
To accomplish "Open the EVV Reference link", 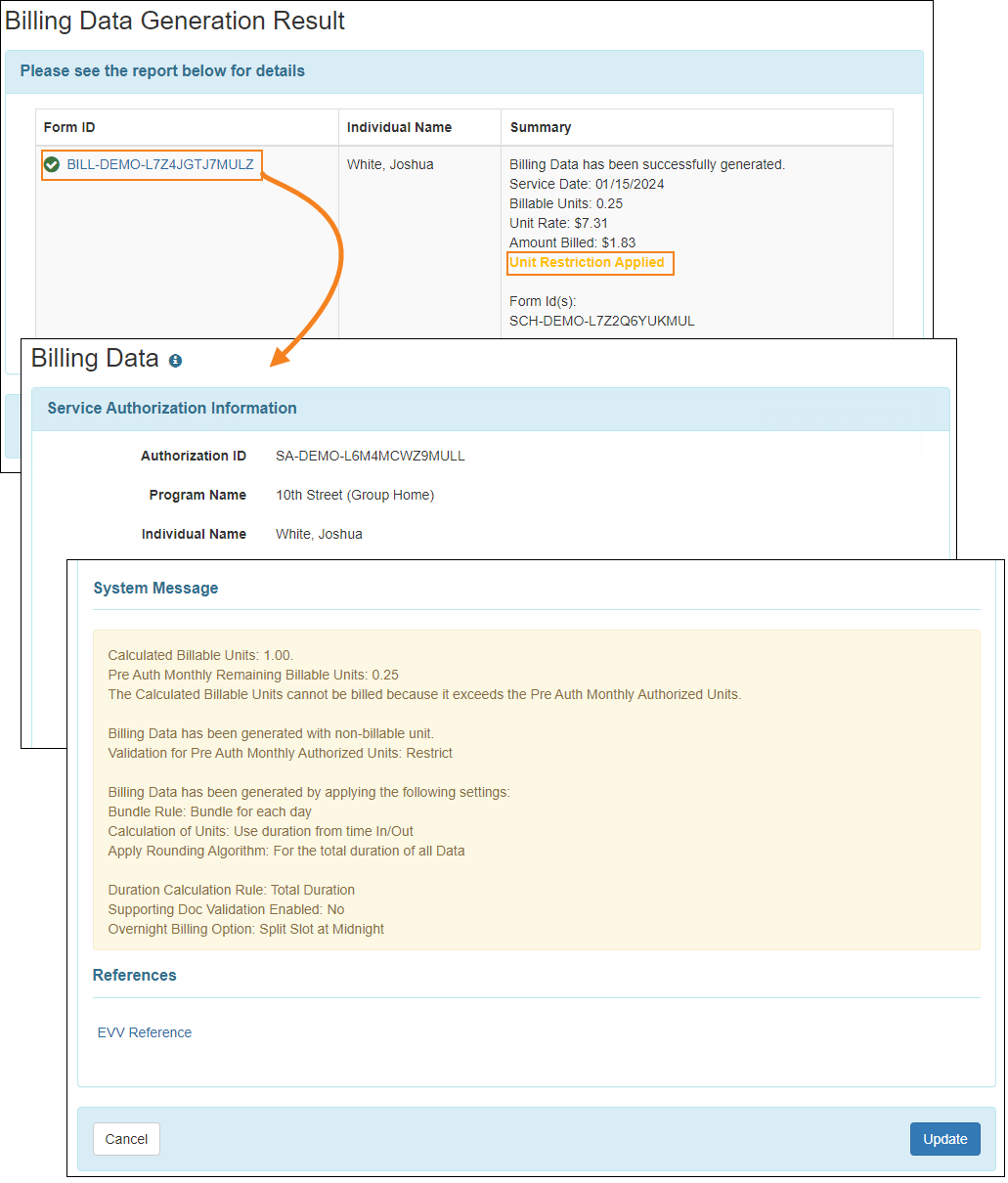I will point(144,1032).
